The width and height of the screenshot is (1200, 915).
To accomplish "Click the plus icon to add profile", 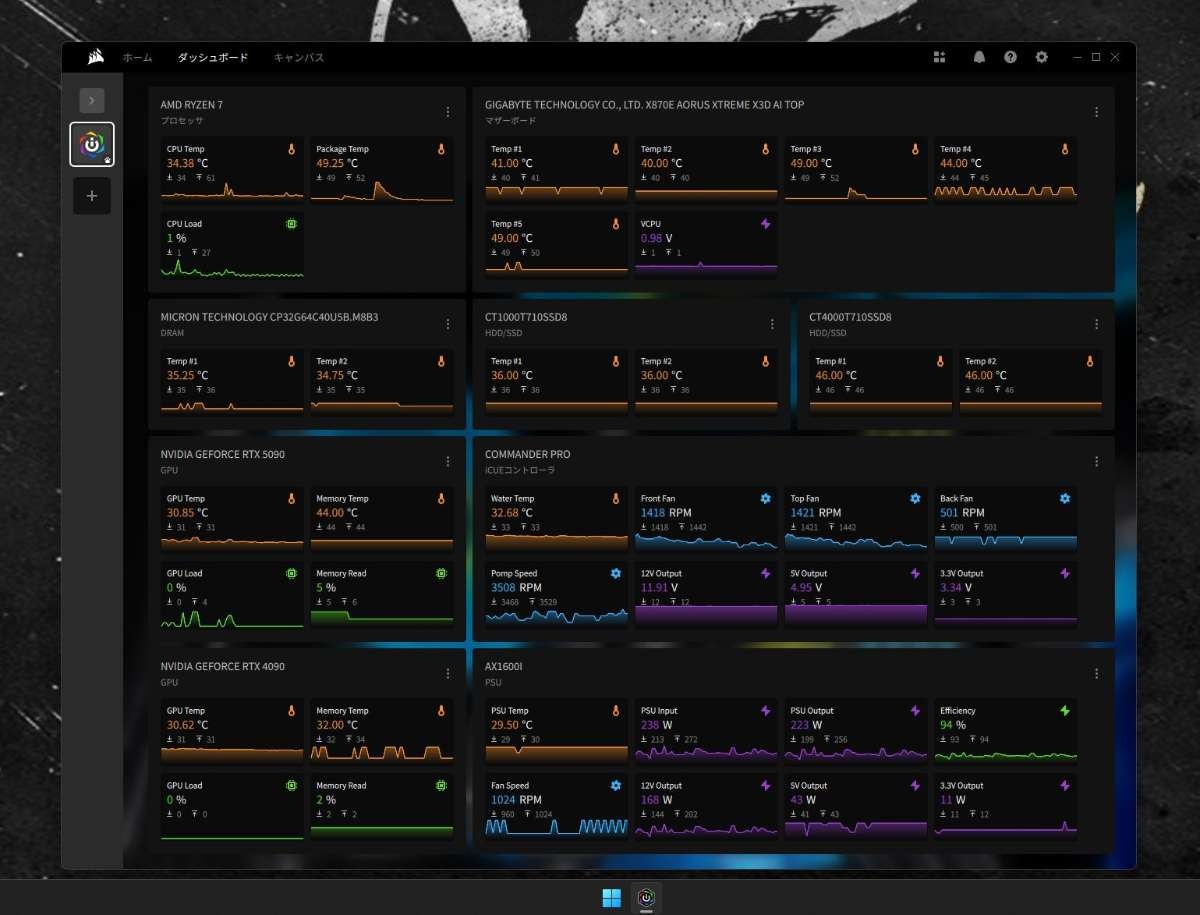I will point(92,196).
